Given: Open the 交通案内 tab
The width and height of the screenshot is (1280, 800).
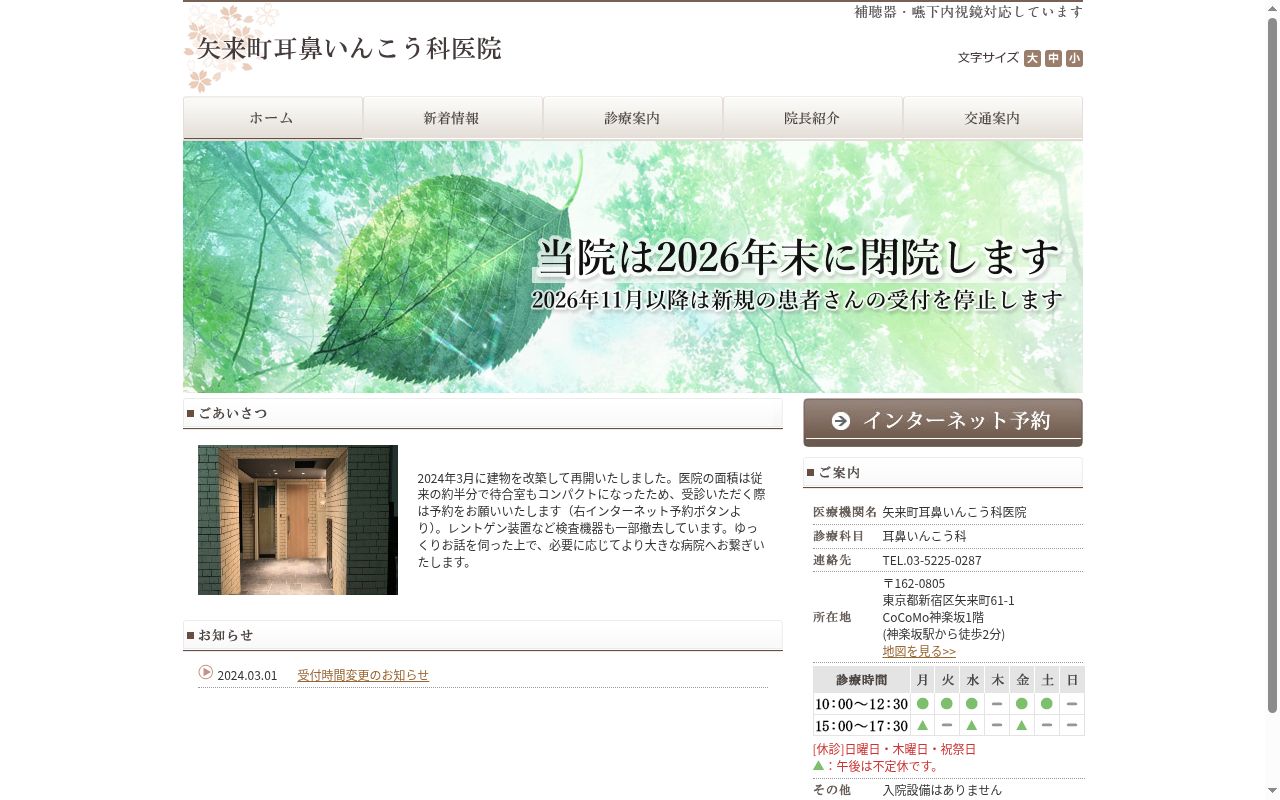Looking at the screenshot, I should (x=993, y=118).
